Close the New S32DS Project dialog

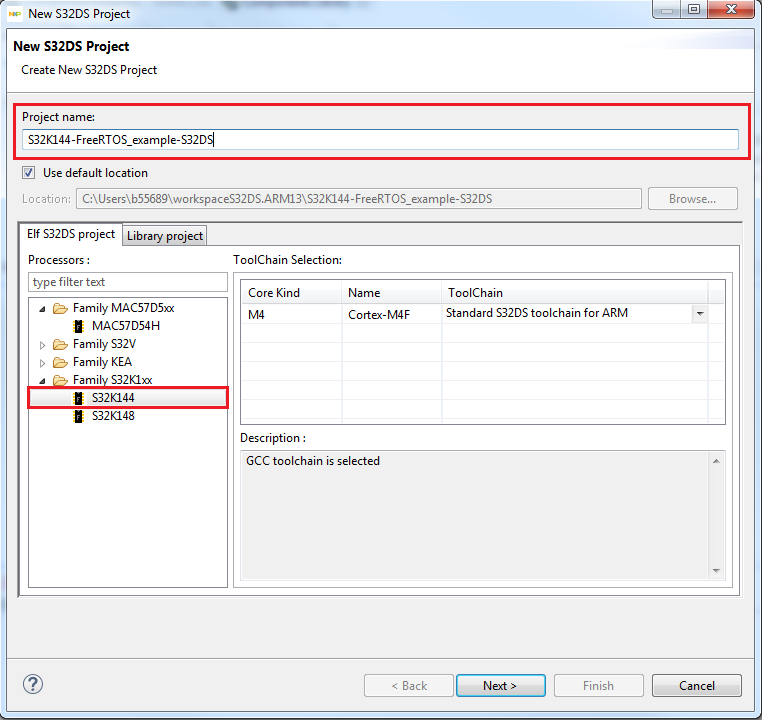(731, 9)
